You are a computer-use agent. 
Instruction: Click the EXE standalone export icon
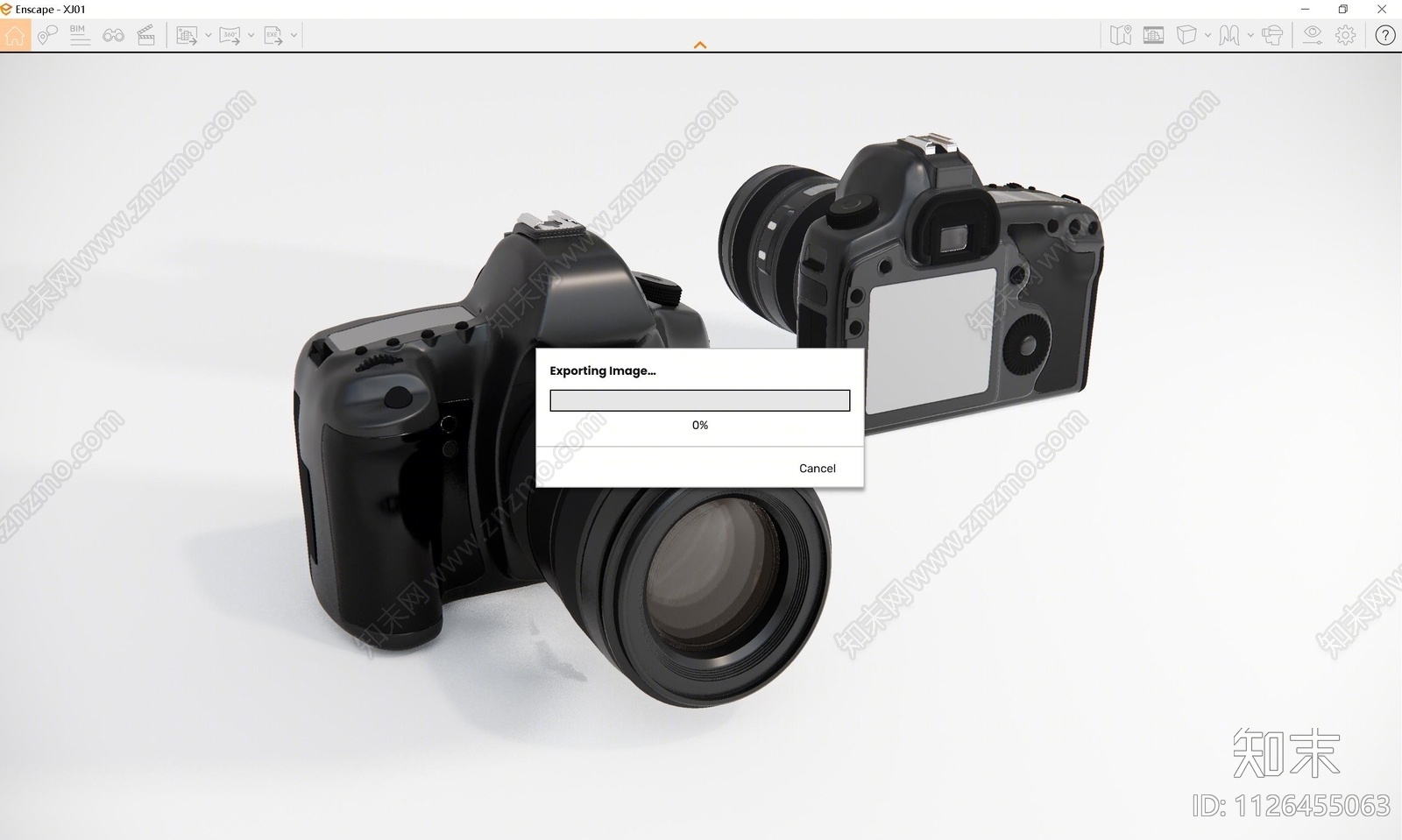click(x=273, y=36)
